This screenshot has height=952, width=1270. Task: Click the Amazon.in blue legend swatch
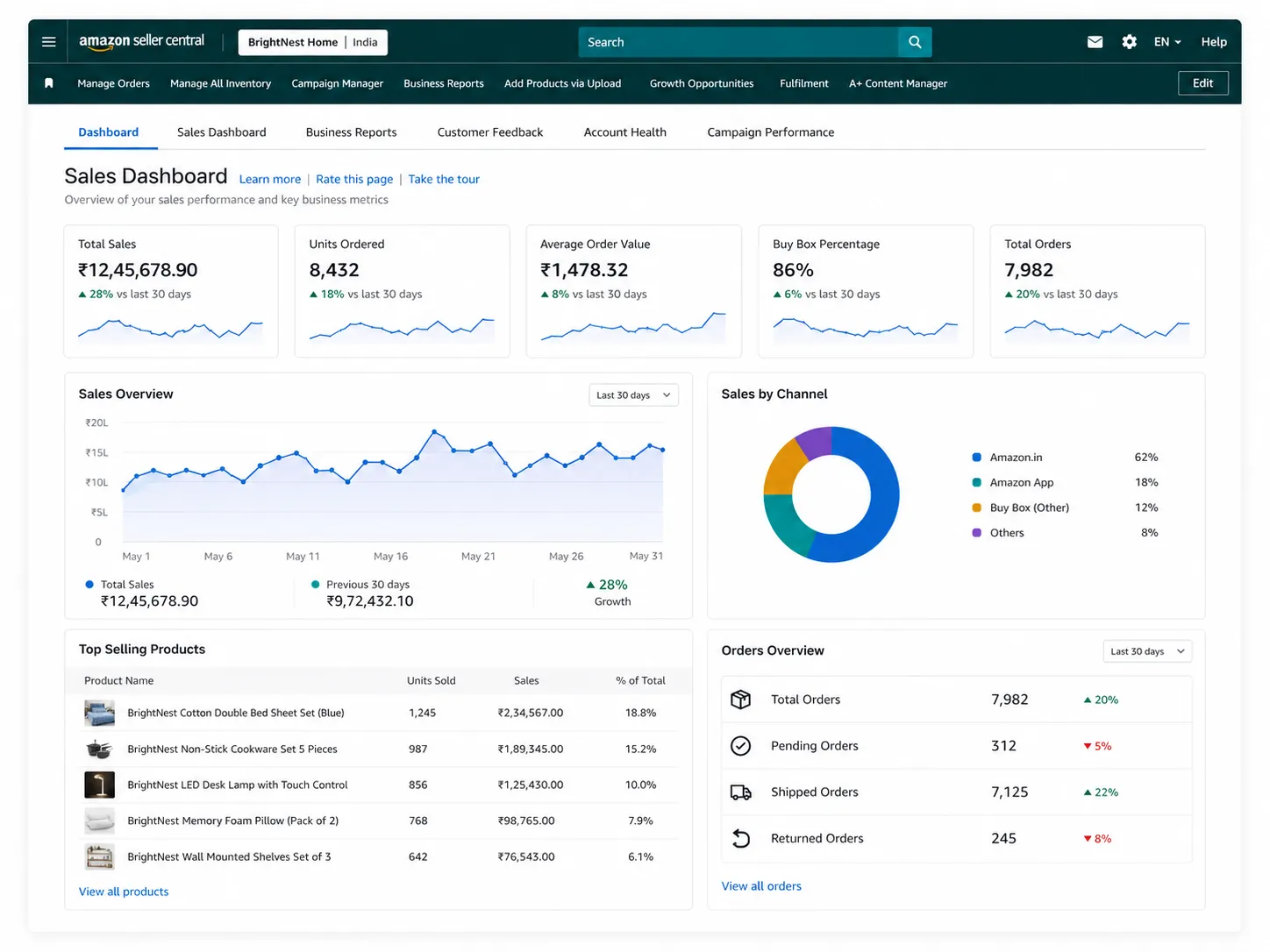(x=976, y=458)
